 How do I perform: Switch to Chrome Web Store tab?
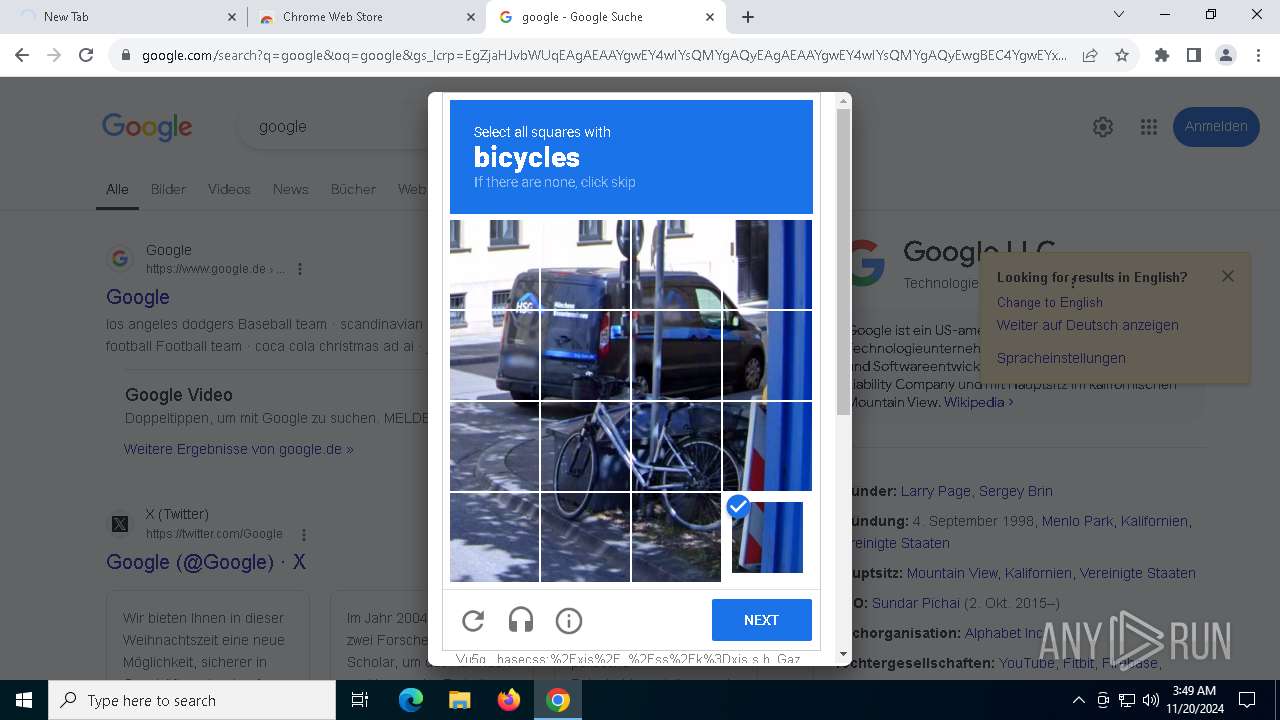point(365,17)
